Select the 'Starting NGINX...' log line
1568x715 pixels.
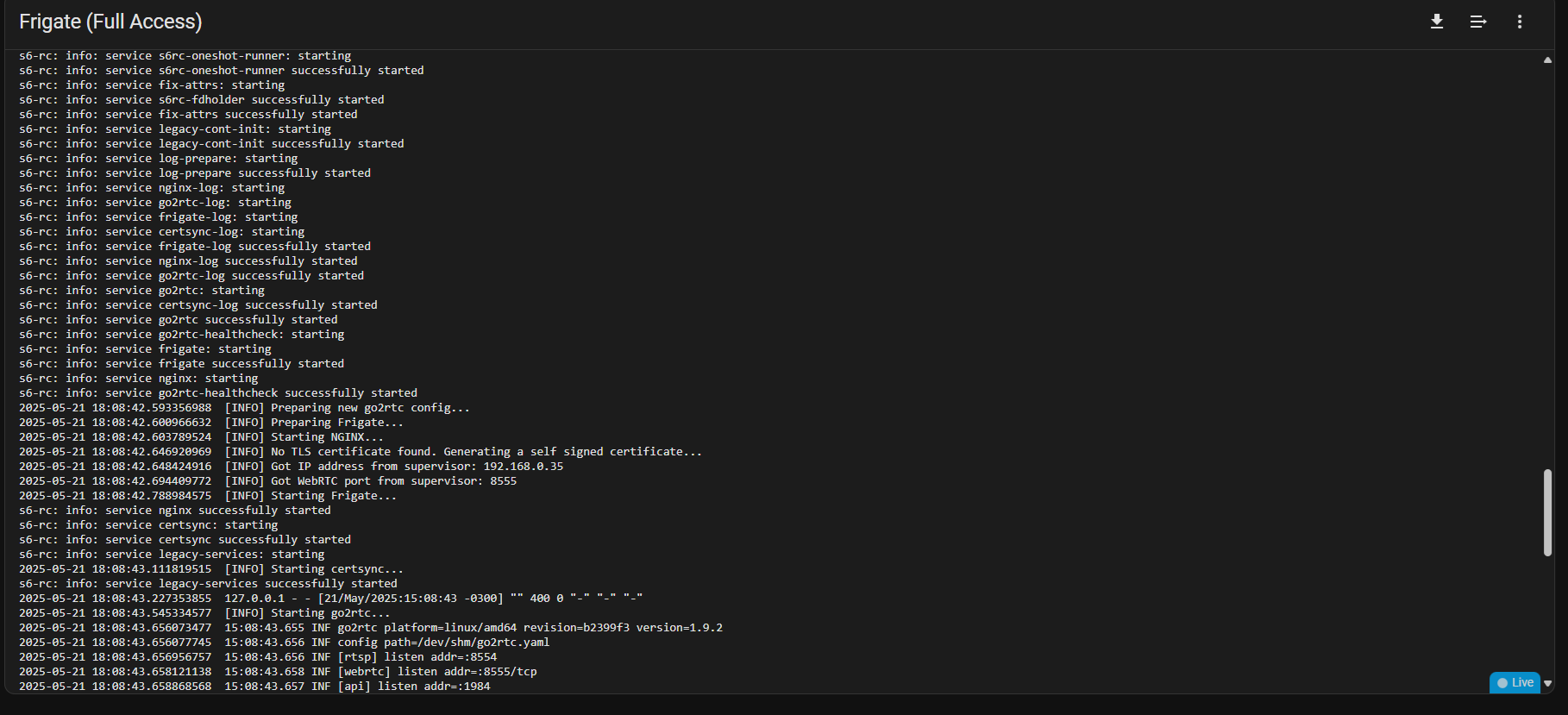(201, 437)
